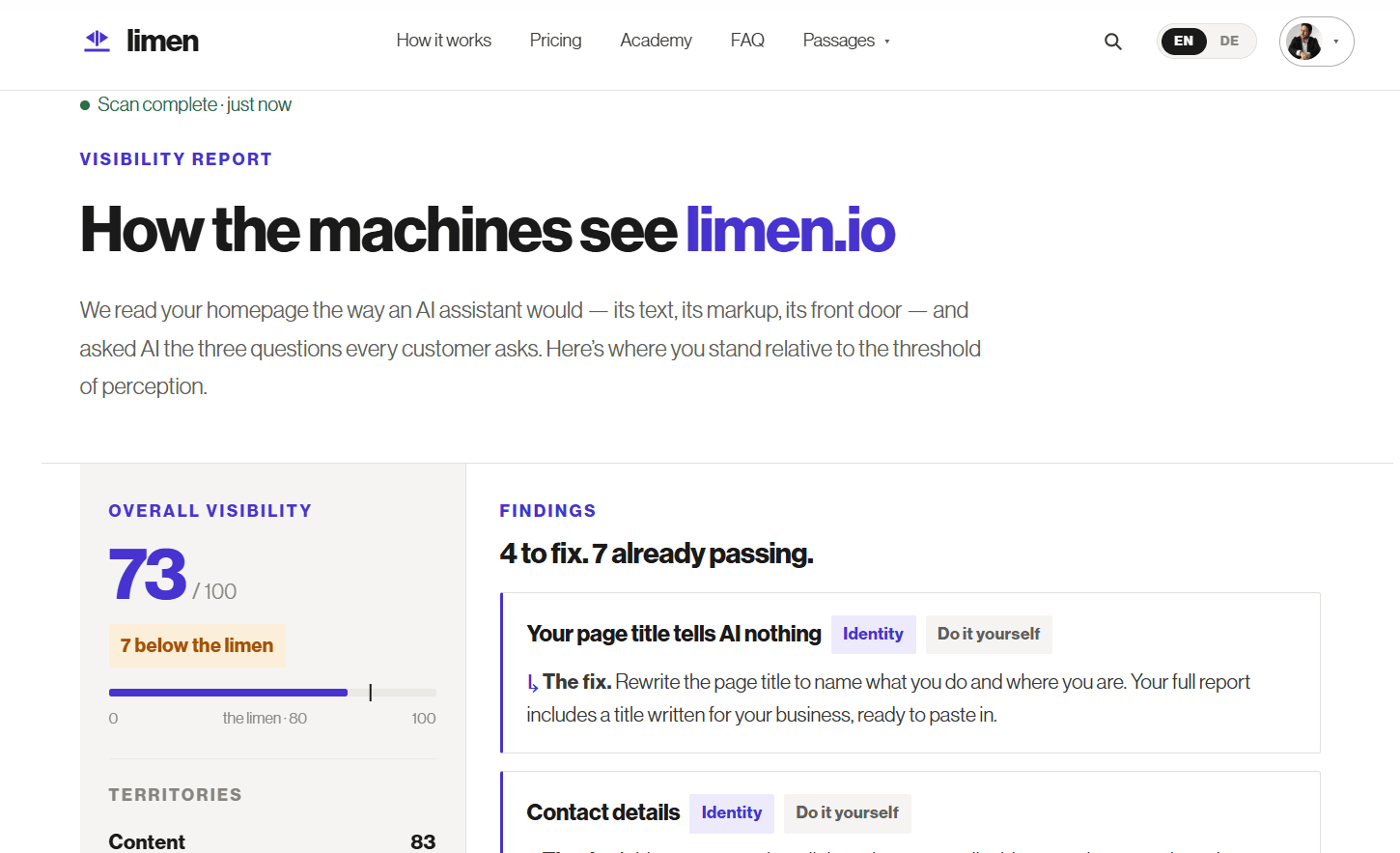Click '4 to fix. 7 already passing.' heading
Screen dimensions: 1400x853
pyautogui.click(x=657, y=554)
